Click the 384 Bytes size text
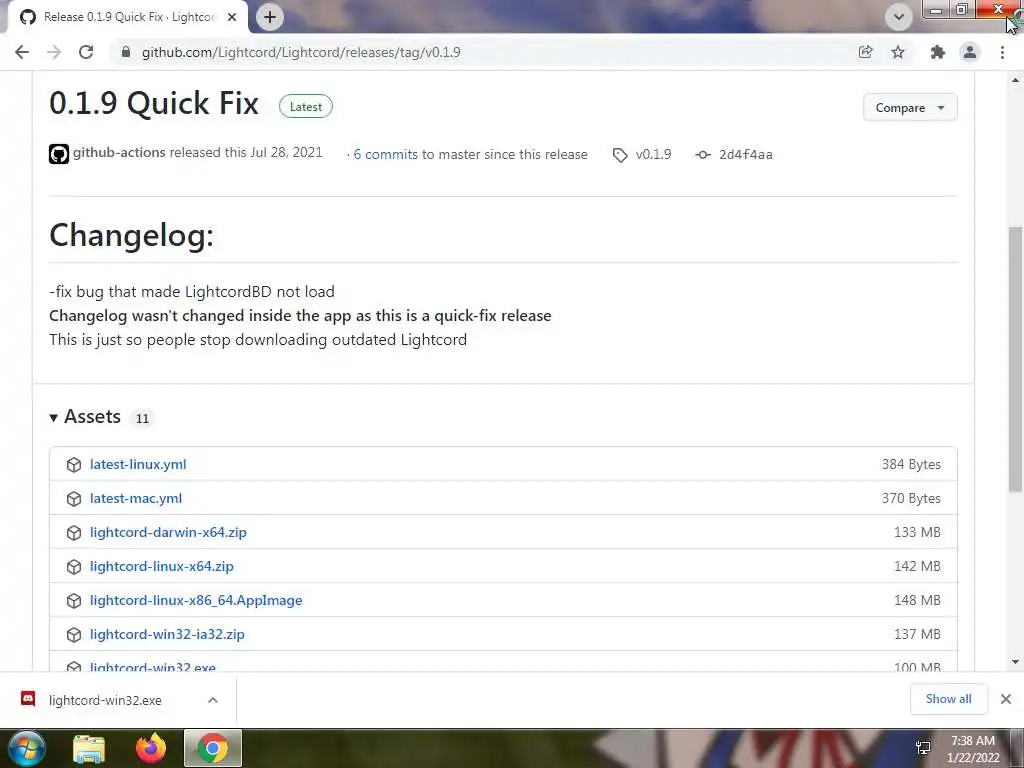1024x768 pixels. [911, 464]
